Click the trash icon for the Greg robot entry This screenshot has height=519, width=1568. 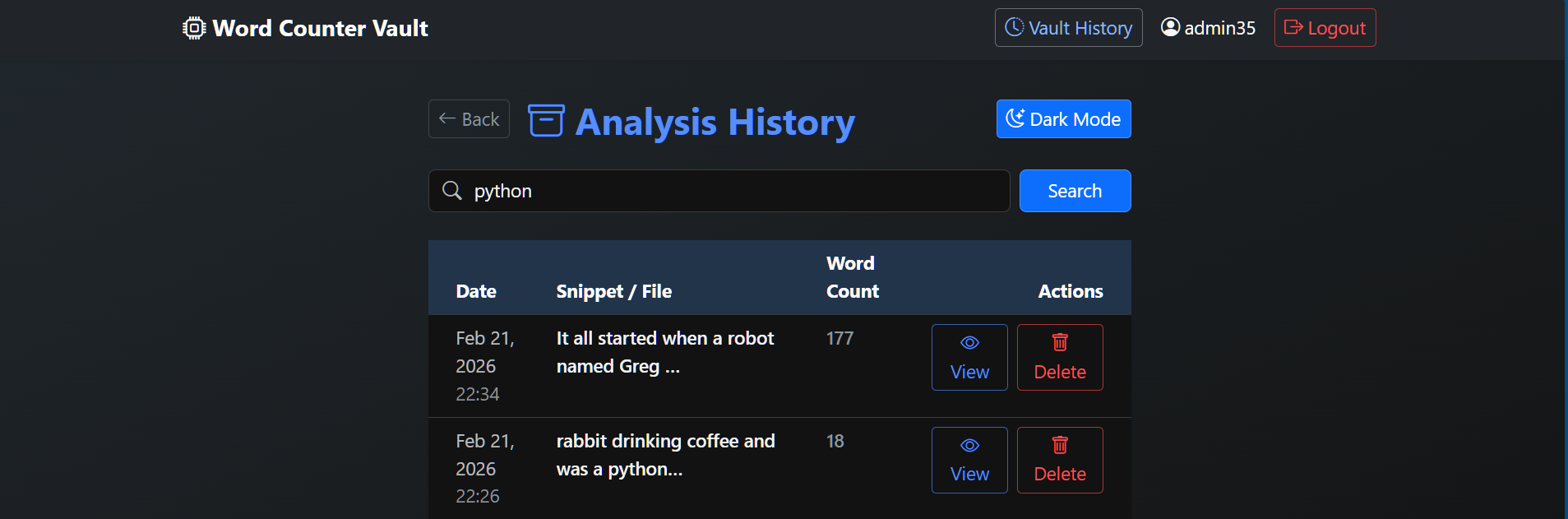pos(1060,342)
